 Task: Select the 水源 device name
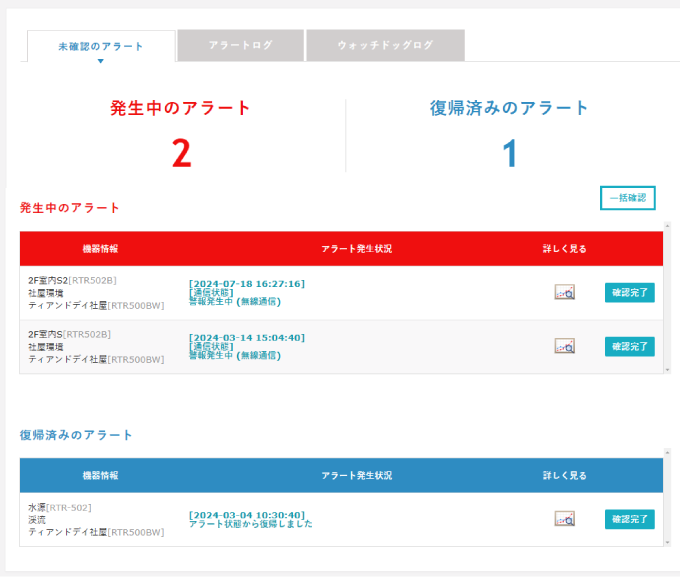[x=37, y=507]
